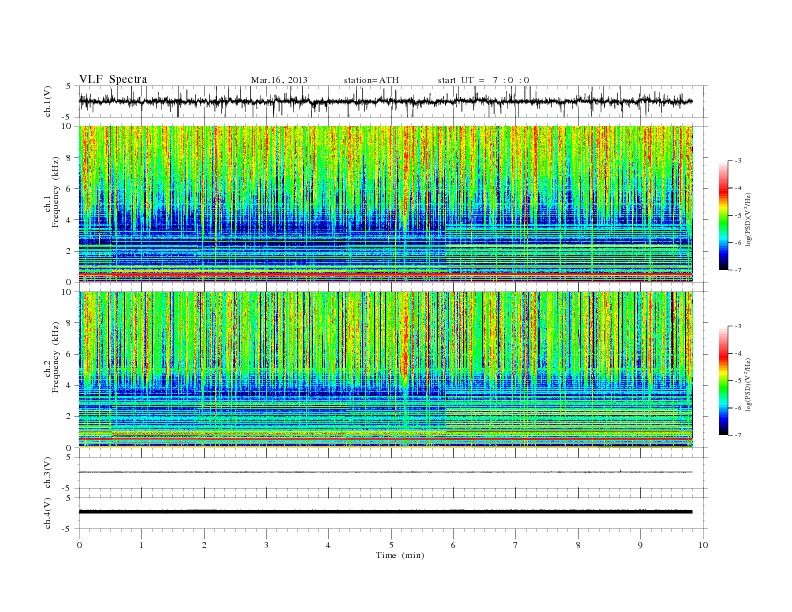The width and height of the screenshot is (792, 612).
Task: Click time axis tick label "7"
Action: 516,545
